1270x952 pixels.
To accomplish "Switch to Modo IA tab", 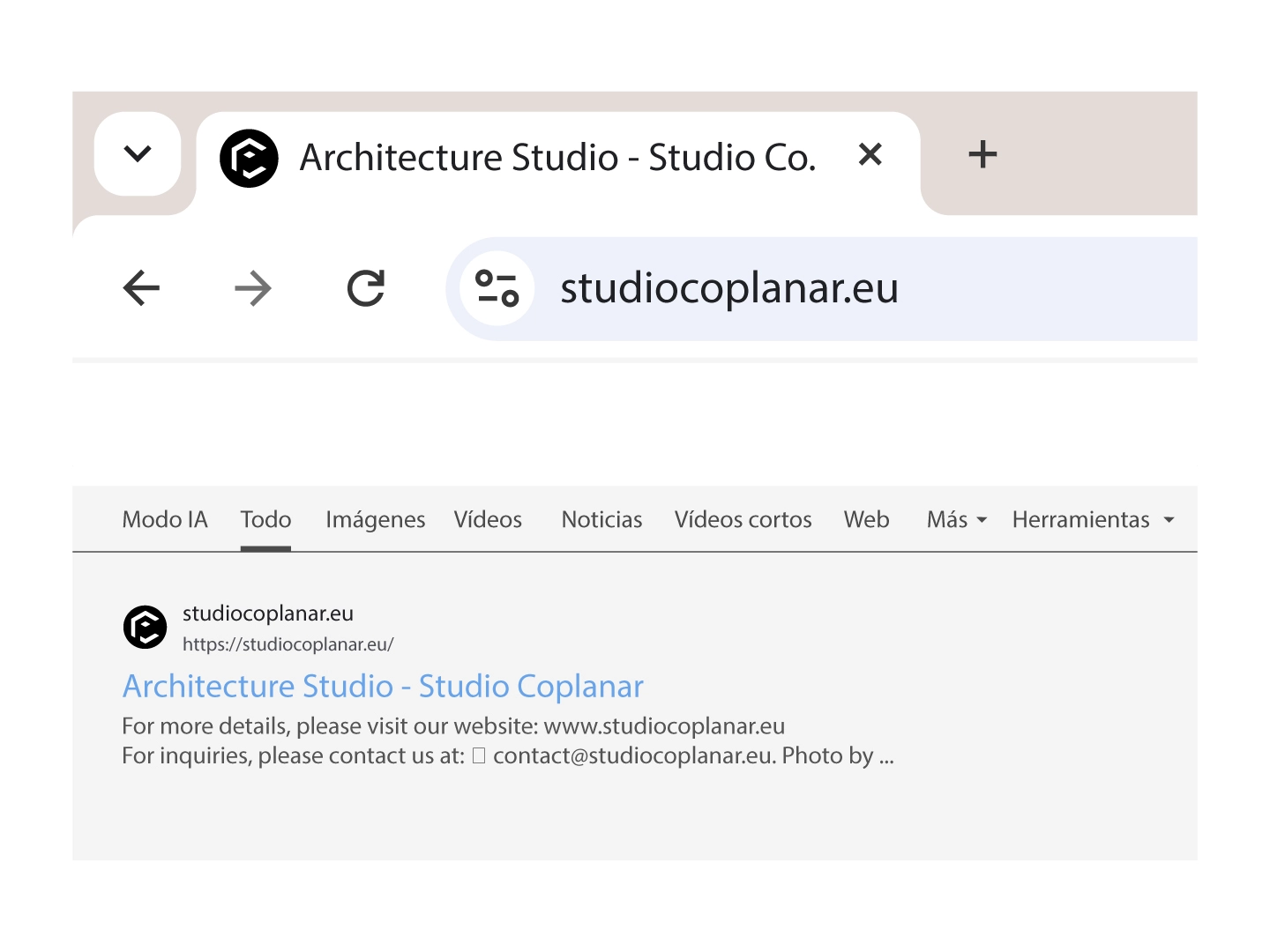I will [x=165, y=520].
